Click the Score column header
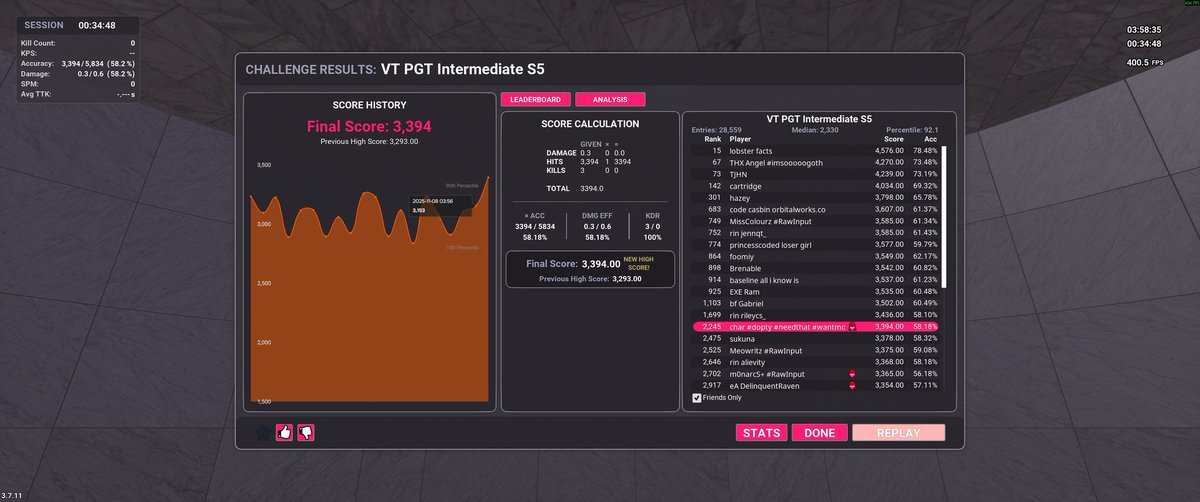This screenshot has width=1200, height=502. tap(893, 139)
